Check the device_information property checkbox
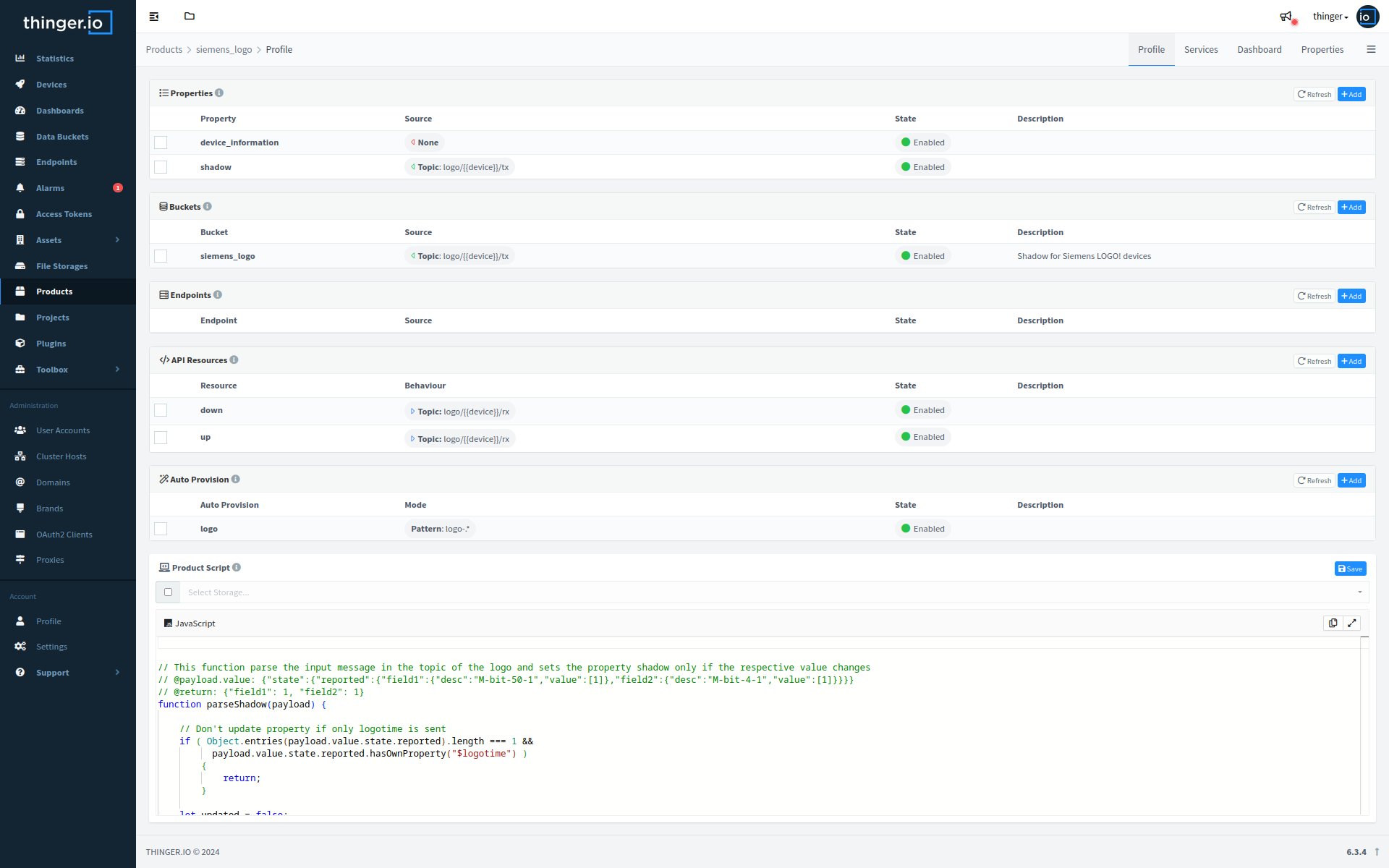 coord(161,142)
